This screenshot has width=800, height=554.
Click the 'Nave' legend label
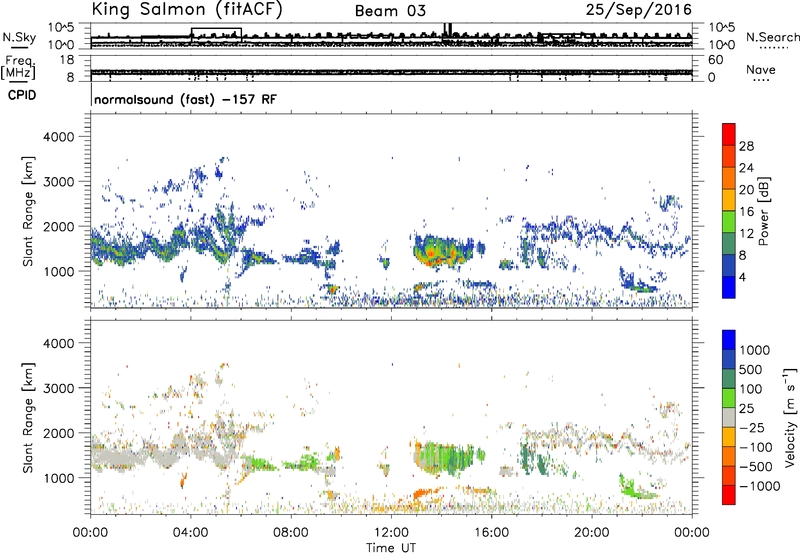[x=761, y=70]
